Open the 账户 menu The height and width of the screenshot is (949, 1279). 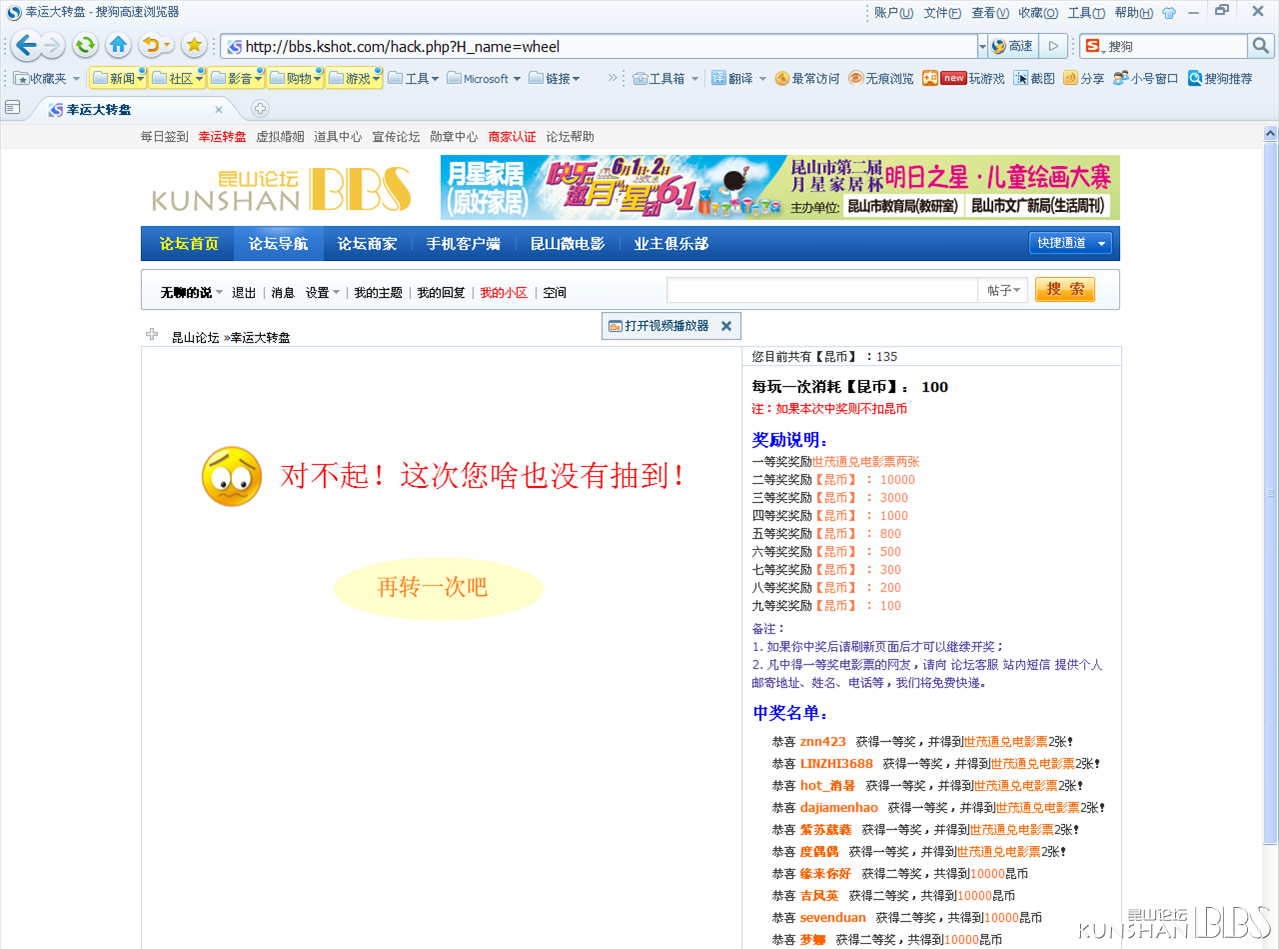point(893,13)
